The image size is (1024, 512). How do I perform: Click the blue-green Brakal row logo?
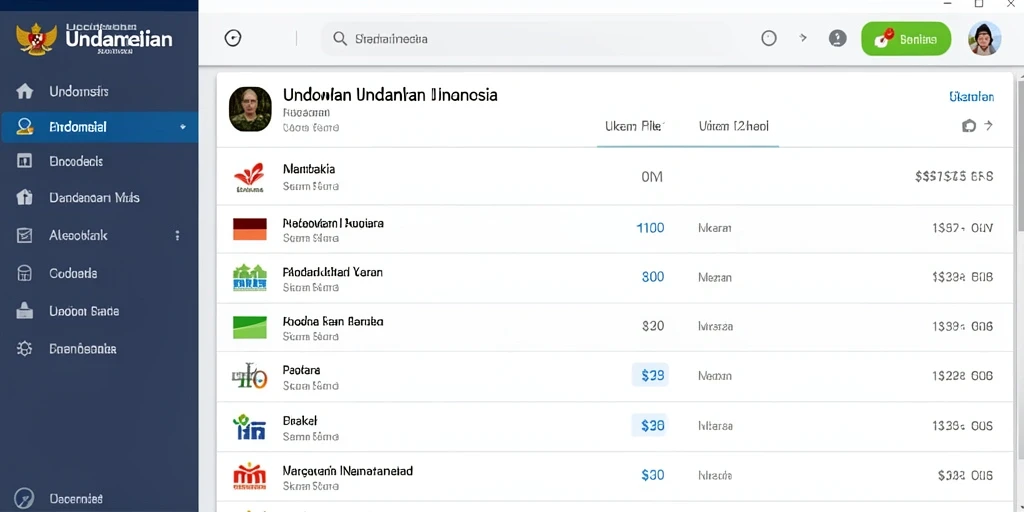(249, 426)
